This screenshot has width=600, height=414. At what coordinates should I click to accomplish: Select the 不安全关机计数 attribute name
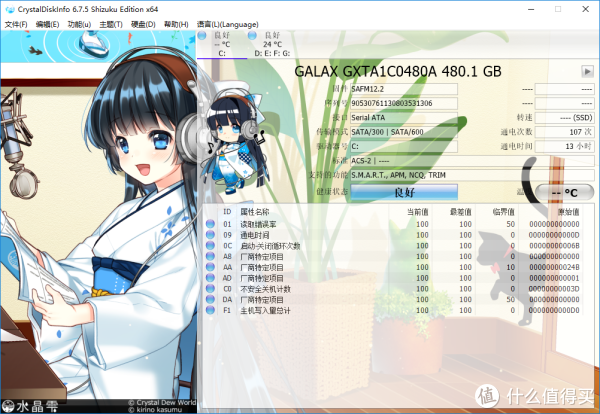265,289
